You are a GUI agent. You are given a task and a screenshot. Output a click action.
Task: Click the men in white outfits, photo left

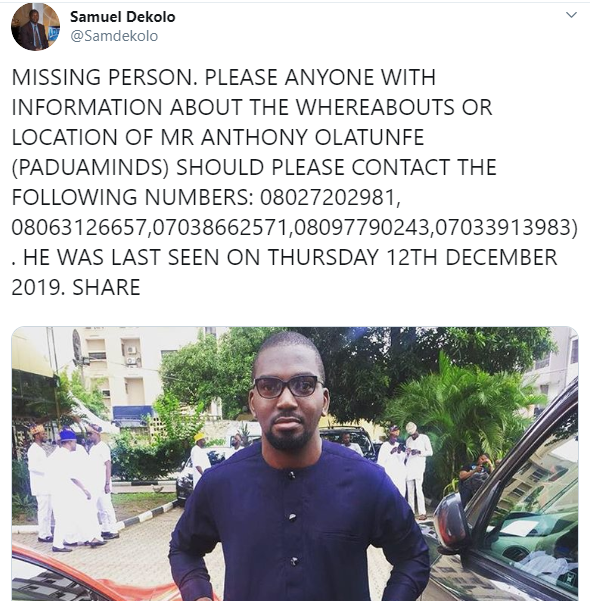71,487
